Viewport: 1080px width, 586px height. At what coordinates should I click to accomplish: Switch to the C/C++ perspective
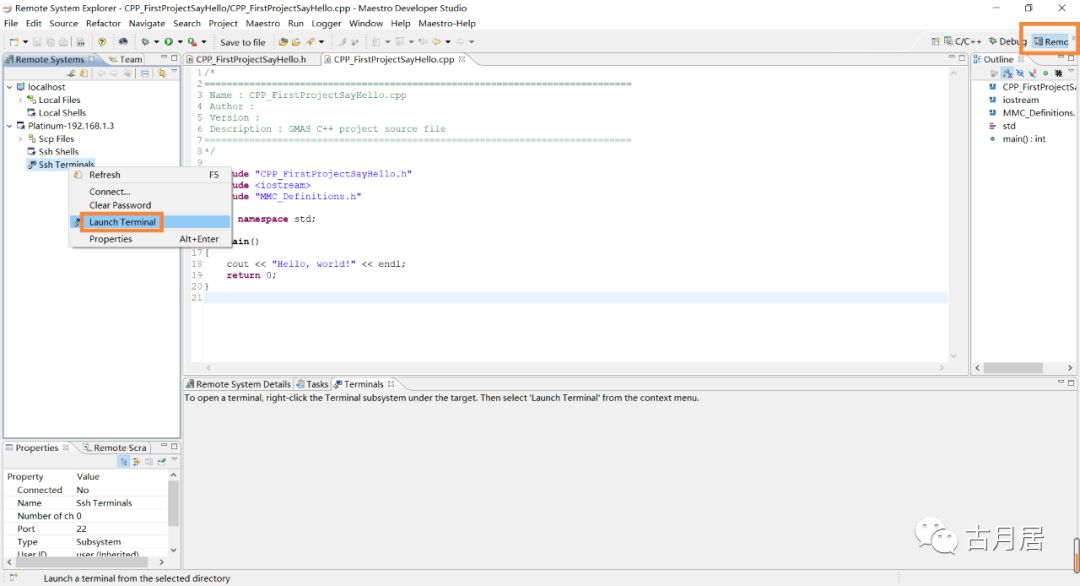962,41
